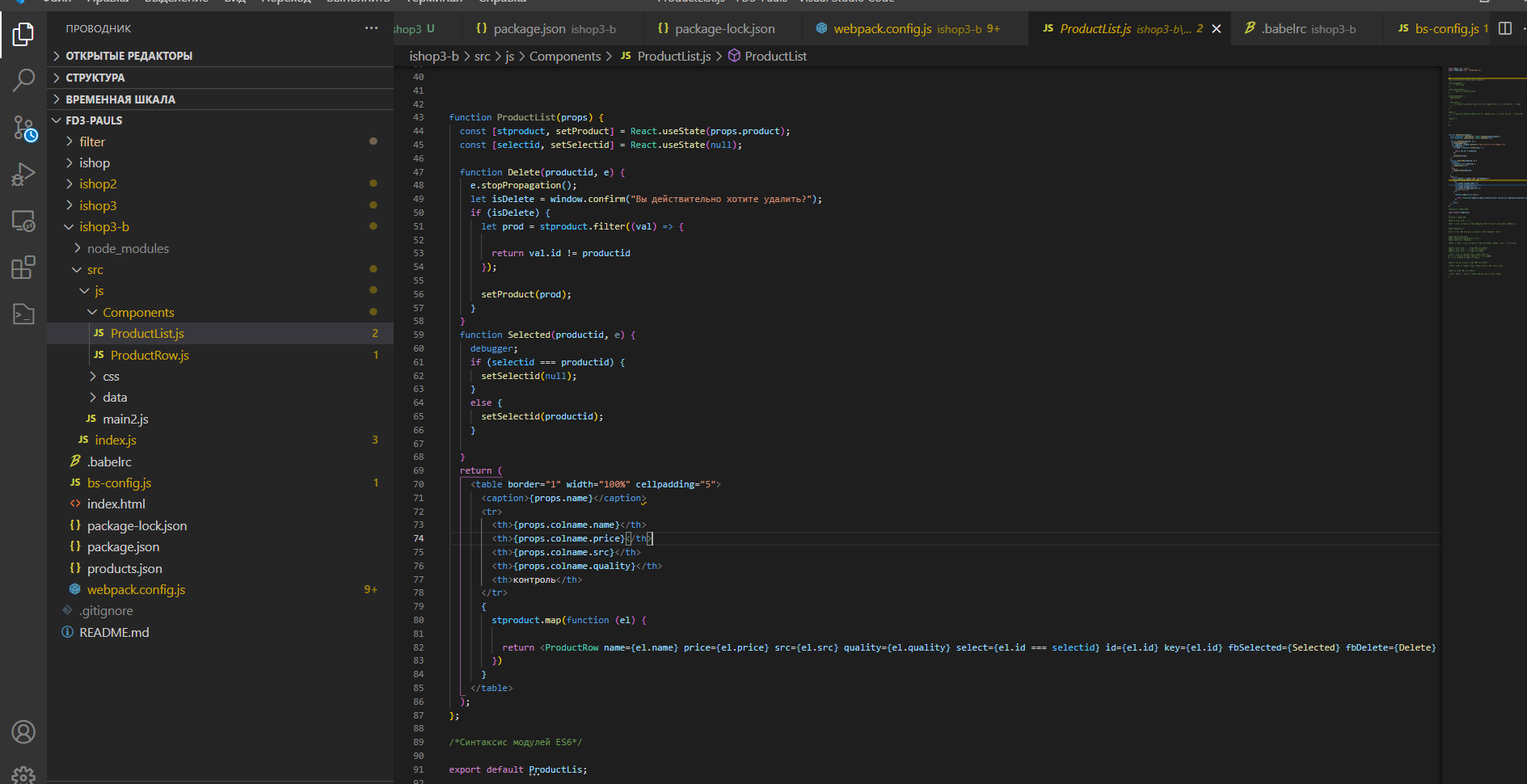Collapse the src folder
This screenshot has height=784, width=1527.
(77, 270)
